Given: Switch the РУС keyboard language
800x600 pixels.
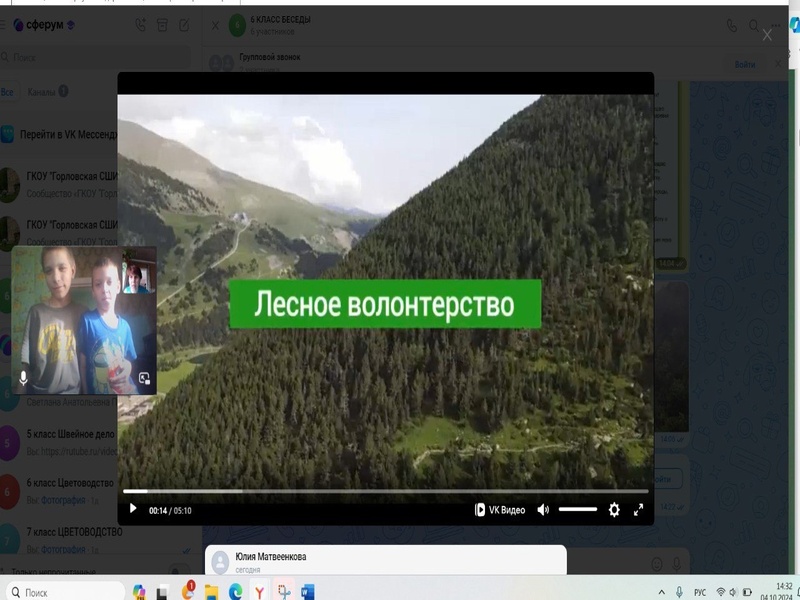Looking at the screenshot, I should [x=700, y=592].
